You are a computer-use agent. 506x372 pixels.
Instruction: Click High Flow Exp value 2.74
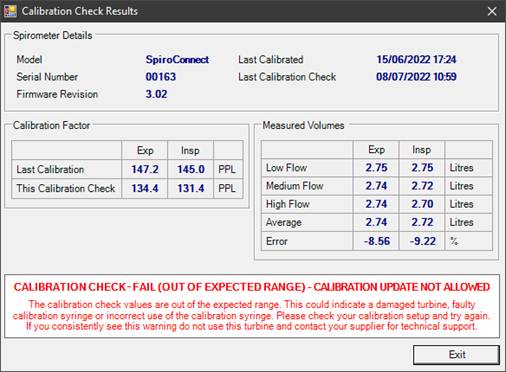[377, 204]
